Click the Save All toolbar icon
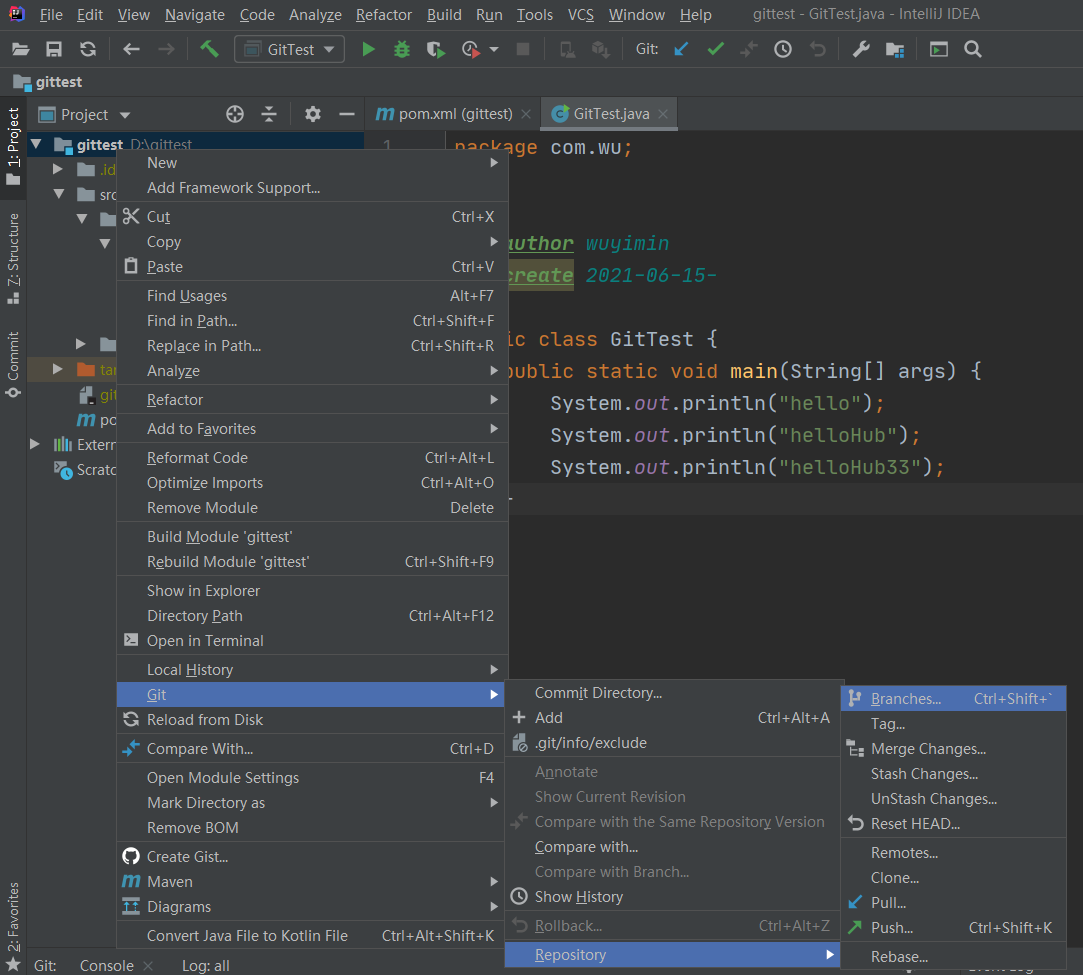The image size is (1083, 975). click(x=54, y=49)
